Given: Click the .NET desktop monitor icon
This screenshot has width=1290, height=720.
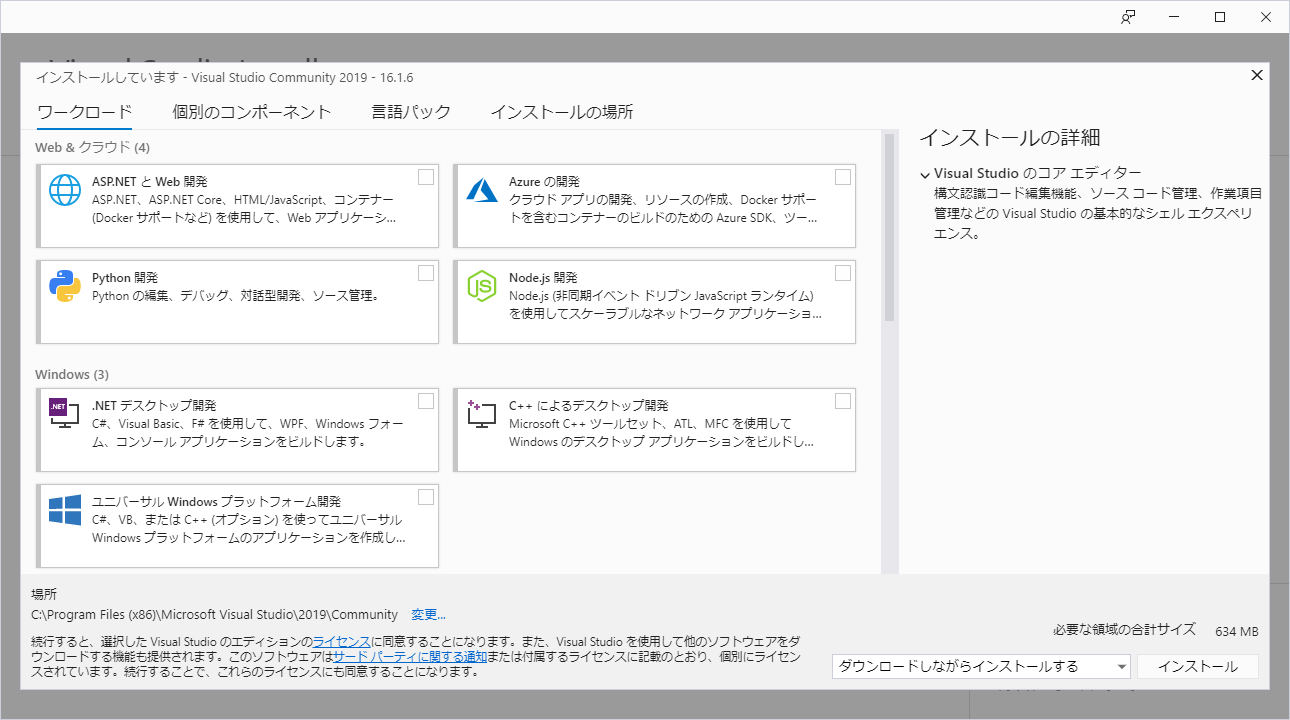Looking at the screenshot, I should pos(64,412).
